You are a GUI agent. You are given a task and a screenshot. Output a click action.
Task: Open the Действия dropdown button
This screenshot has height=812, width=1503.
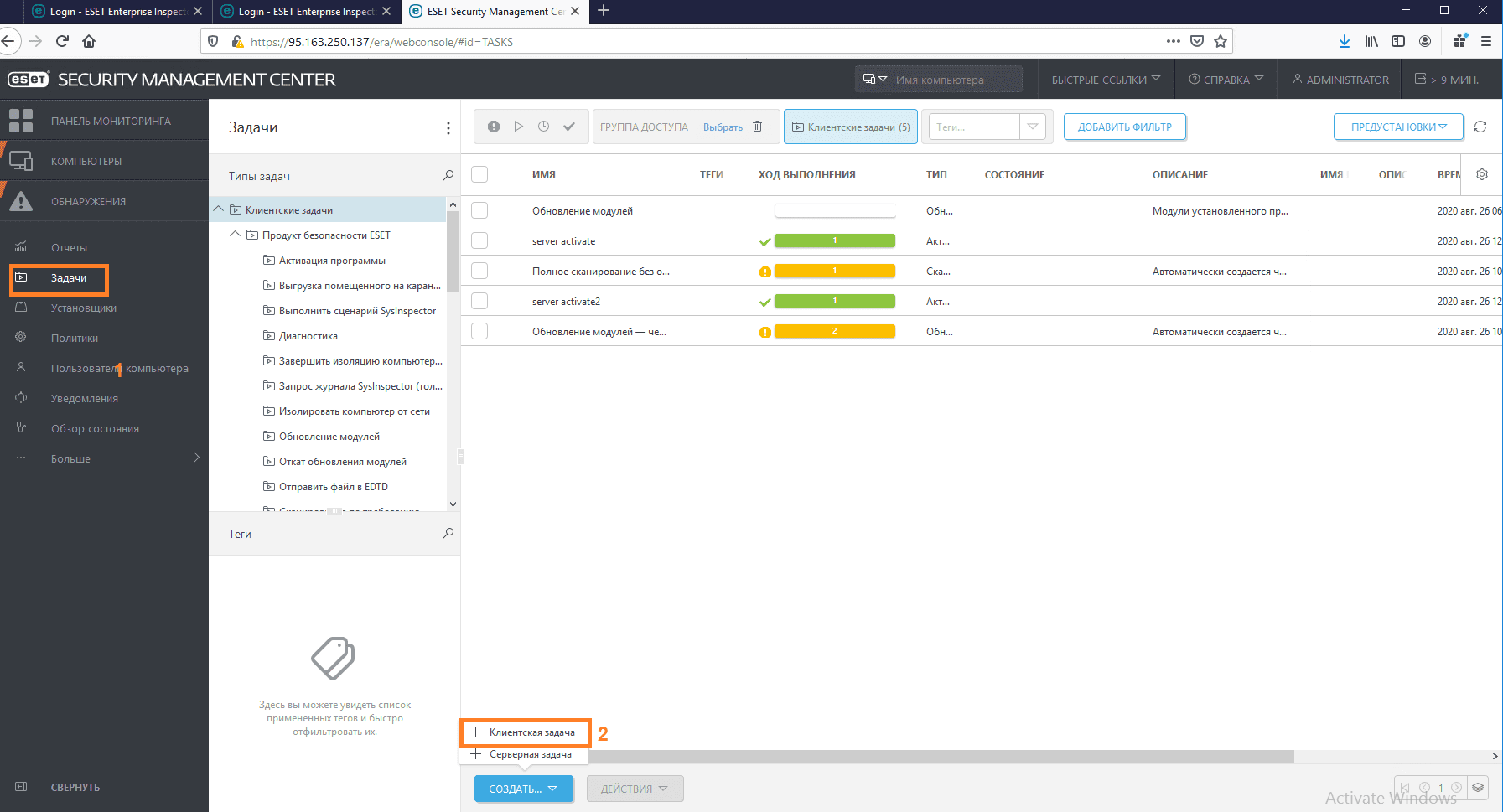tap(635, 789)
